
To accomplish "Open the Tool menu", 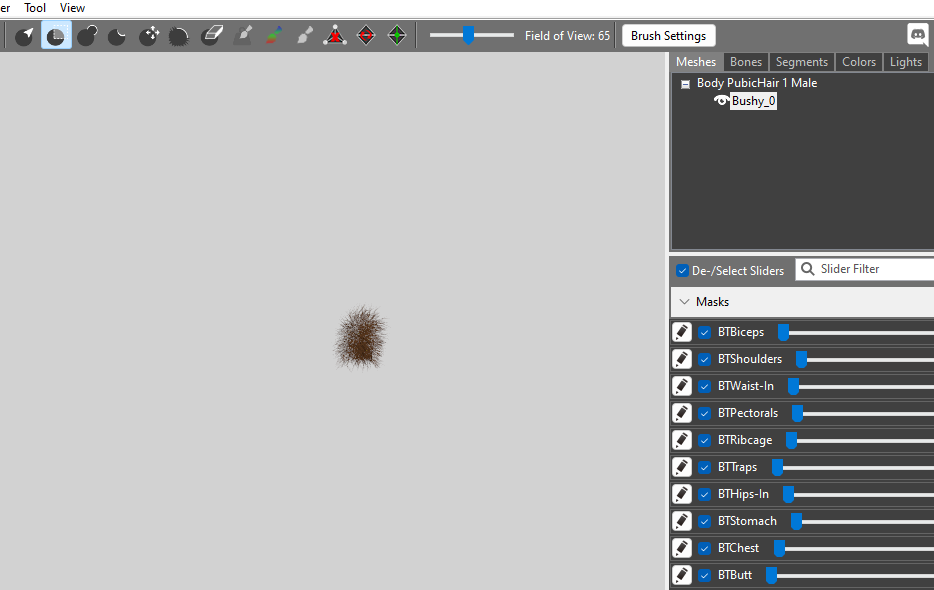I will pos(35,8).
